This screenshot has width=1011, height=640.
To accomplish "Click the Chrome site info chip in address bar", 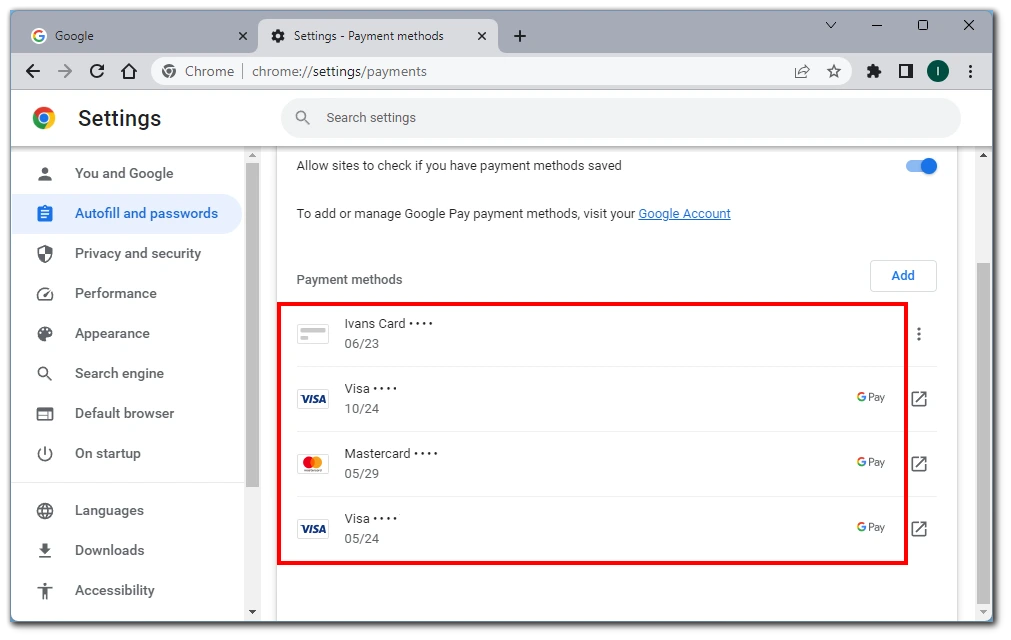I will point(198,72).
